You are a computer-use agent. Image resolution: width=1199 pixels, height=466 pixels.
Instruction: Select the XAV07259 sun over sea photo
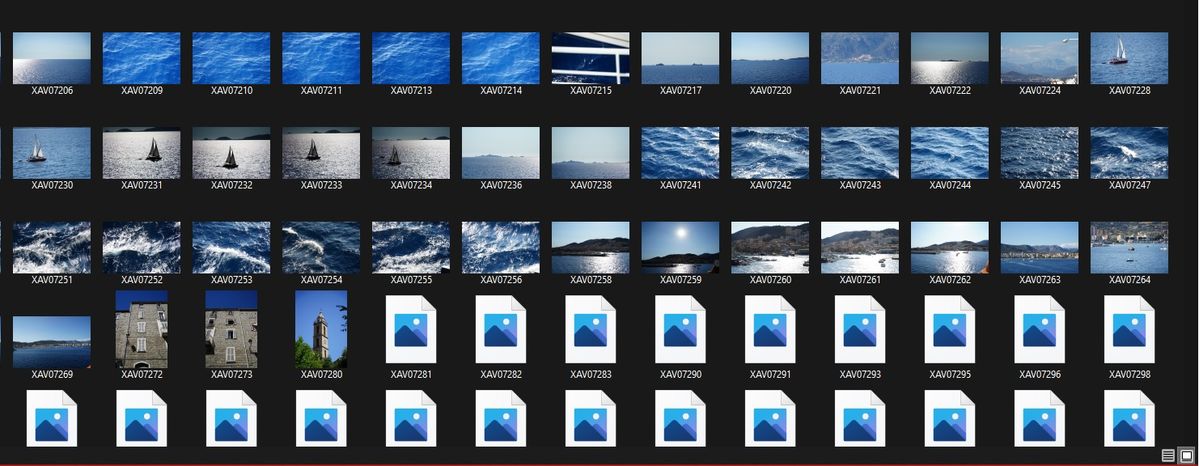pos(680,248)
